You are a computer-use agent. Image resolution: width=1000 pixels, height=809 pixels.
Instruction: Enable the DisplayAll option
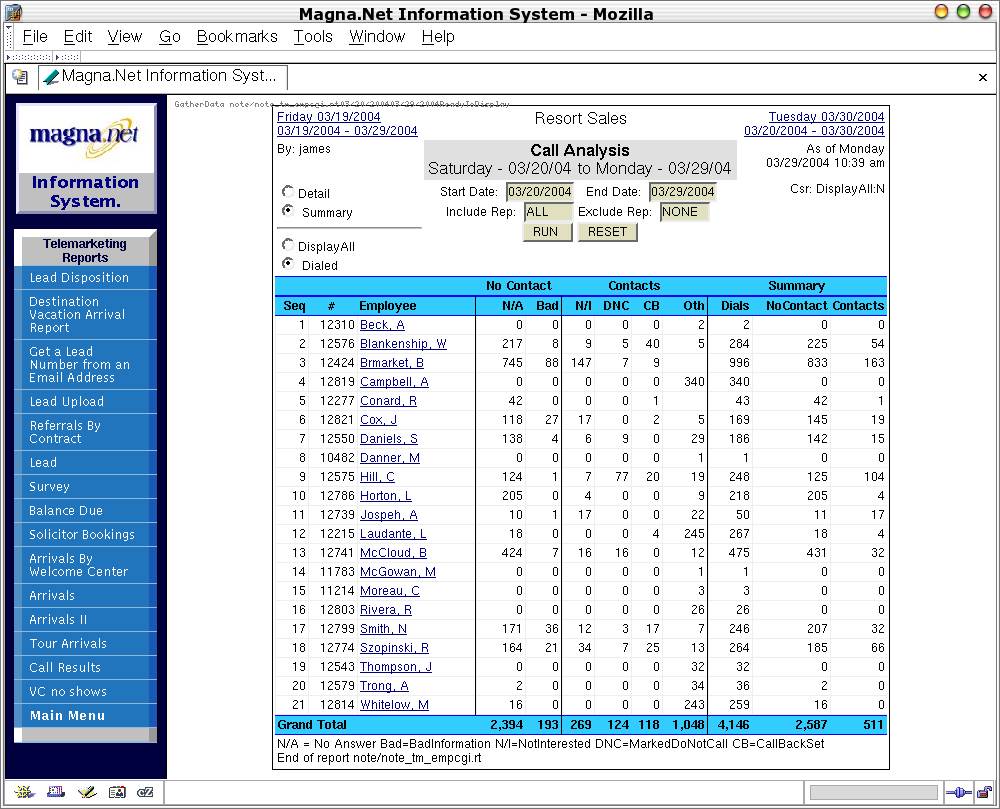(x=288, y=246)
